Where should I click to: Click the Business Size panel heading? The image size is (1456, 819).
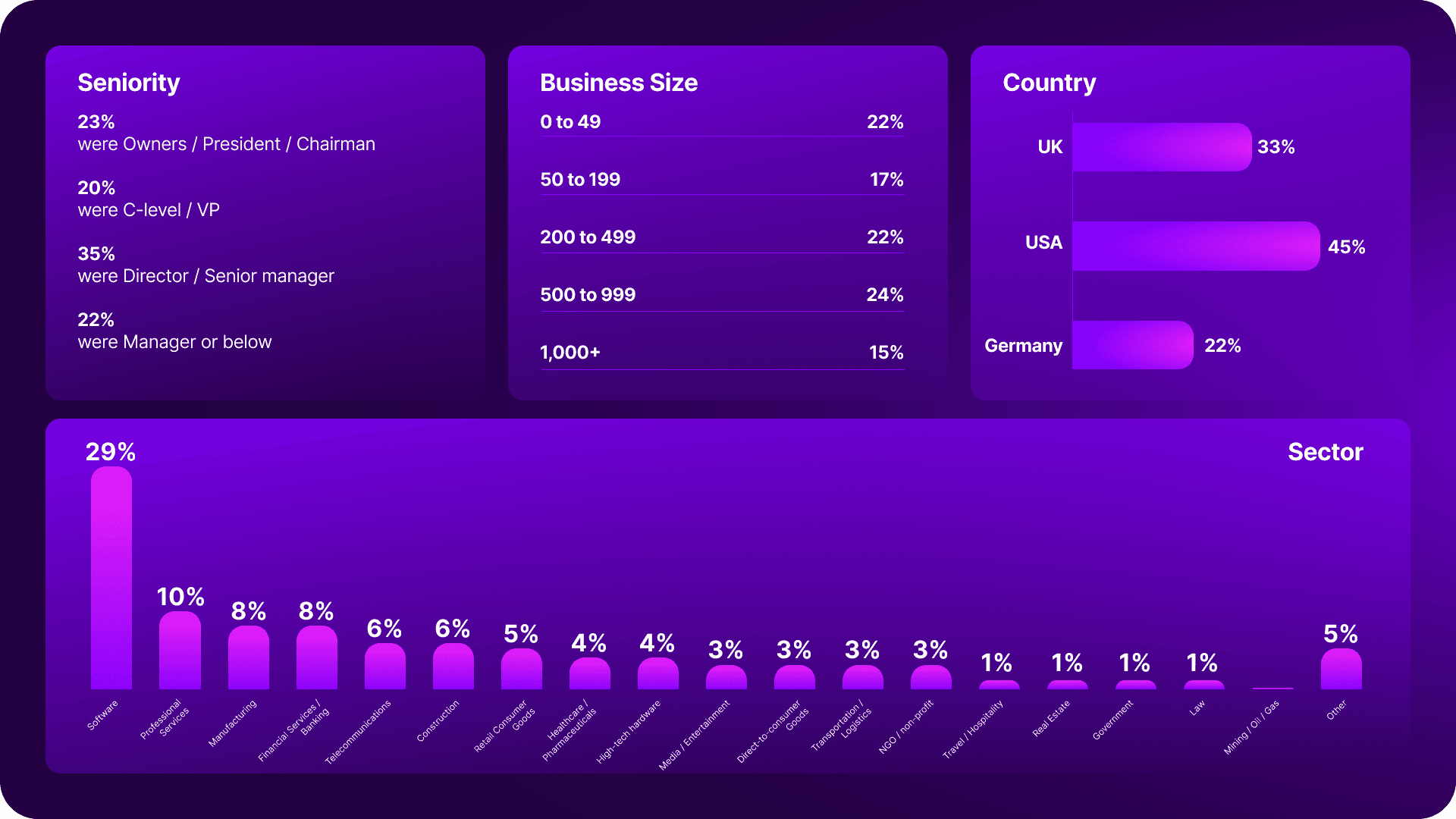618,82
